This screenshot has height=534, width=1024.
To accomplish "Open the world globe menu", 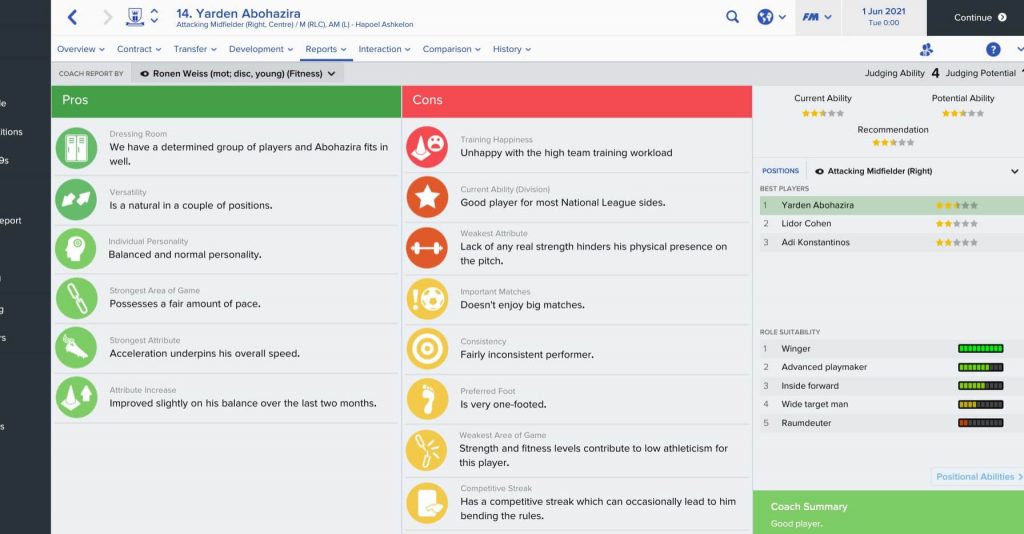I will pos(771,17).
